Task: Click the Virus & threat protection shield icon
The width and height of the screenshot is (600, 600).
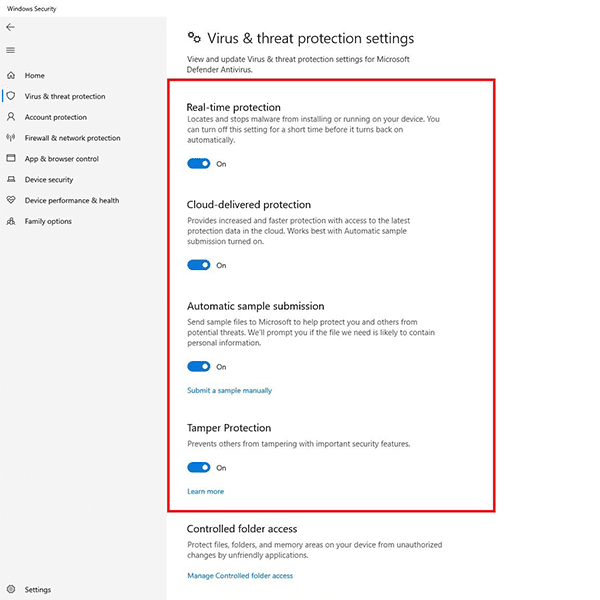Action: coord(11,96)
